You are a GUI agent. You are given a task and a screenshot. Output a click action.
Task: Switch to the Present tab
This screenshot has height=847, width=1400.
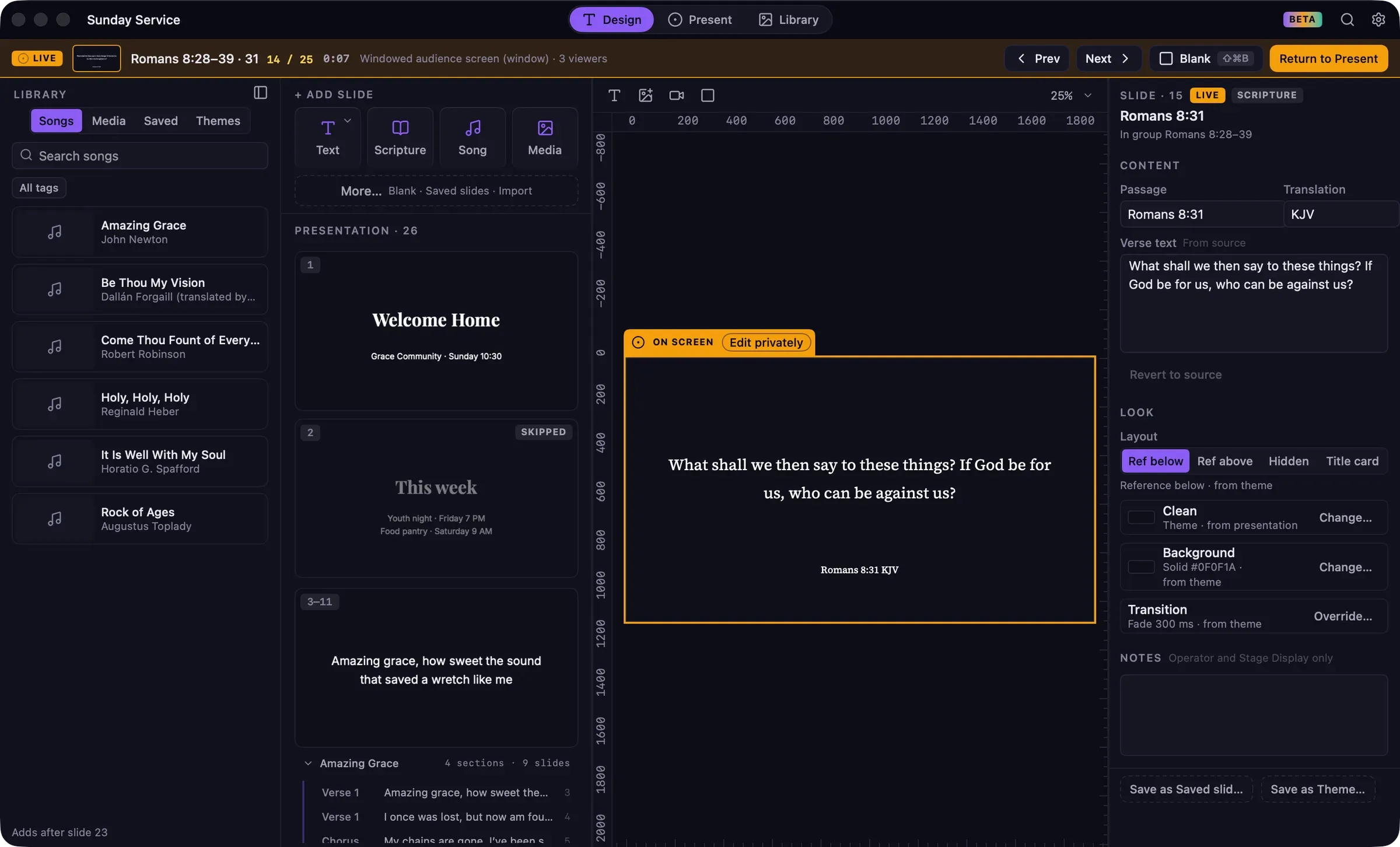click(x=699, y=19)
